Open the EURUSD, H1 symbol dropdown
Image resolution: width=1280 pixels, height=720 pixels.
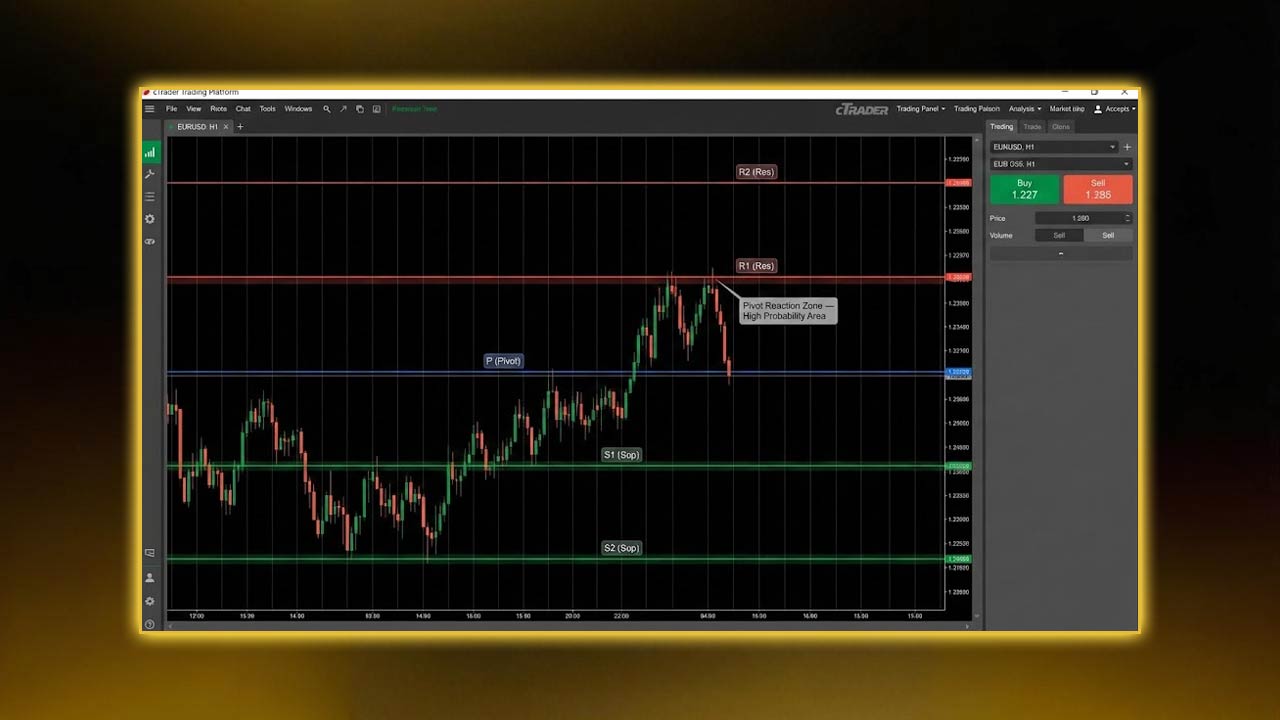[x=1054, y=147]
